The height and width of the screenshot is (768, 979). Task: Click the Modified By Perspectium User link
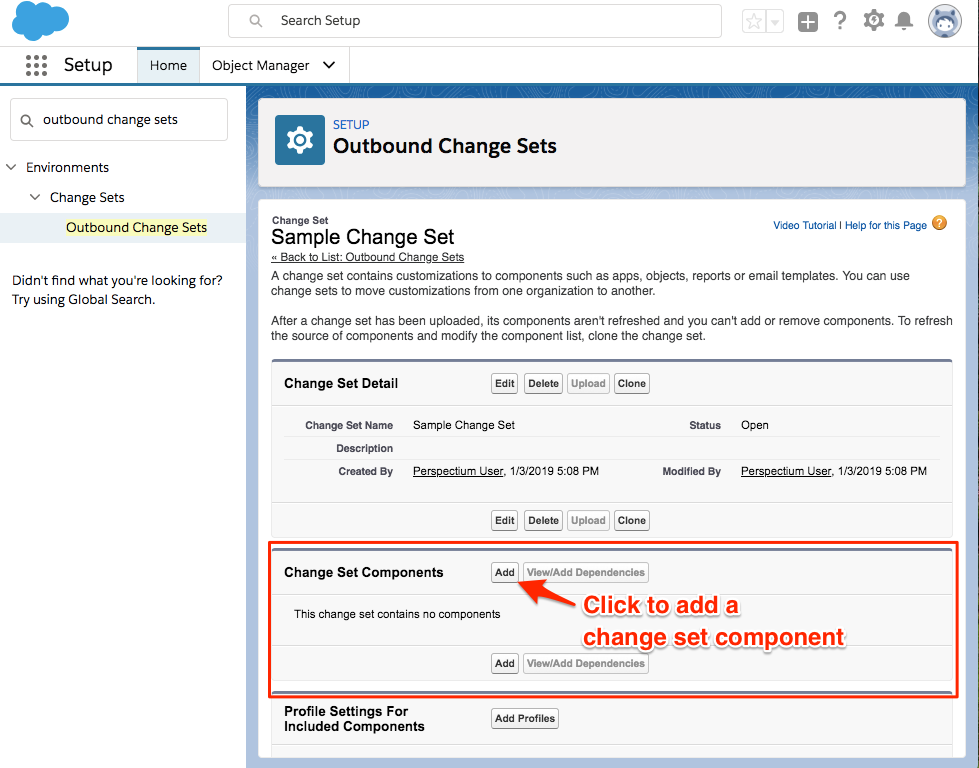(x=786, y=471)
